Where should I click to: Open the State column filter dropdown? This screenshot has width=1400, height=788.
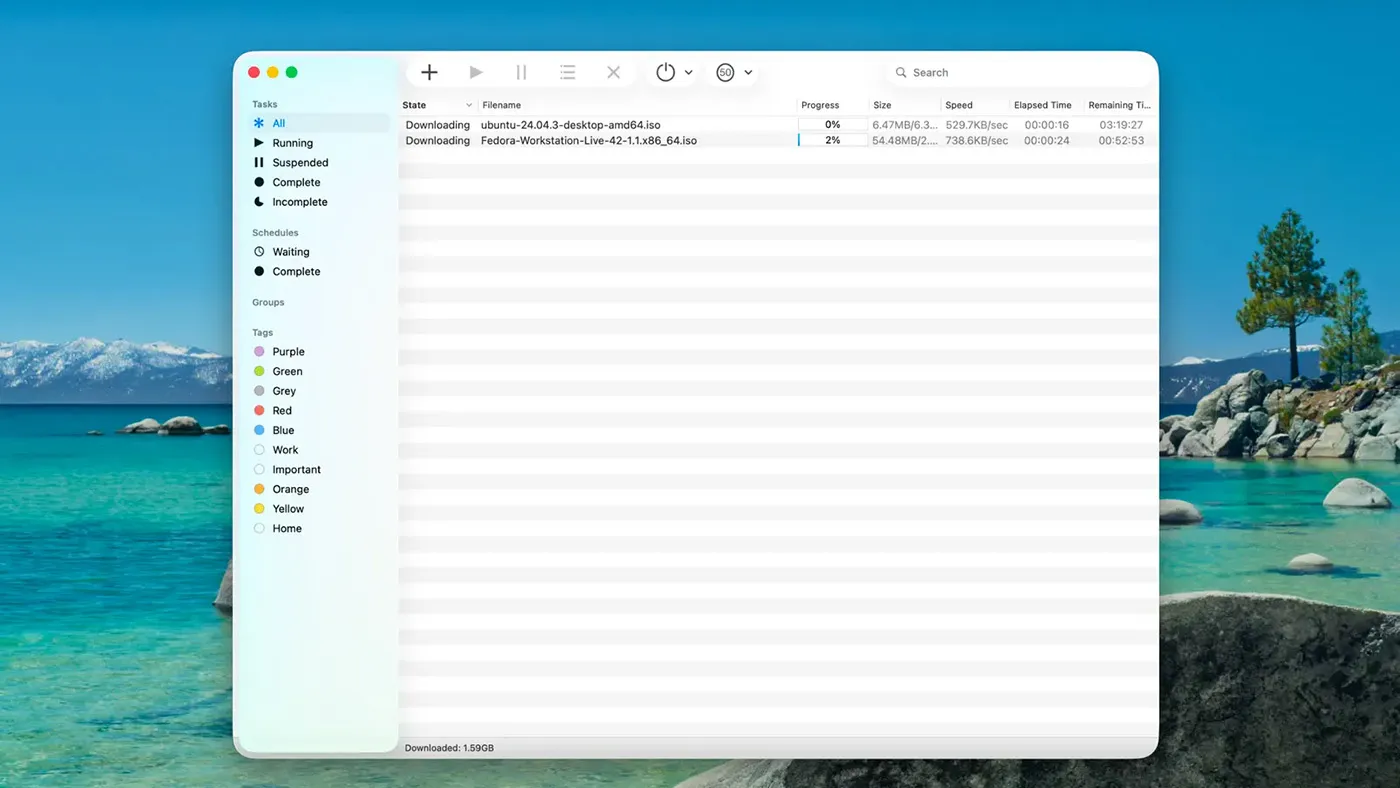coord(468,104)
